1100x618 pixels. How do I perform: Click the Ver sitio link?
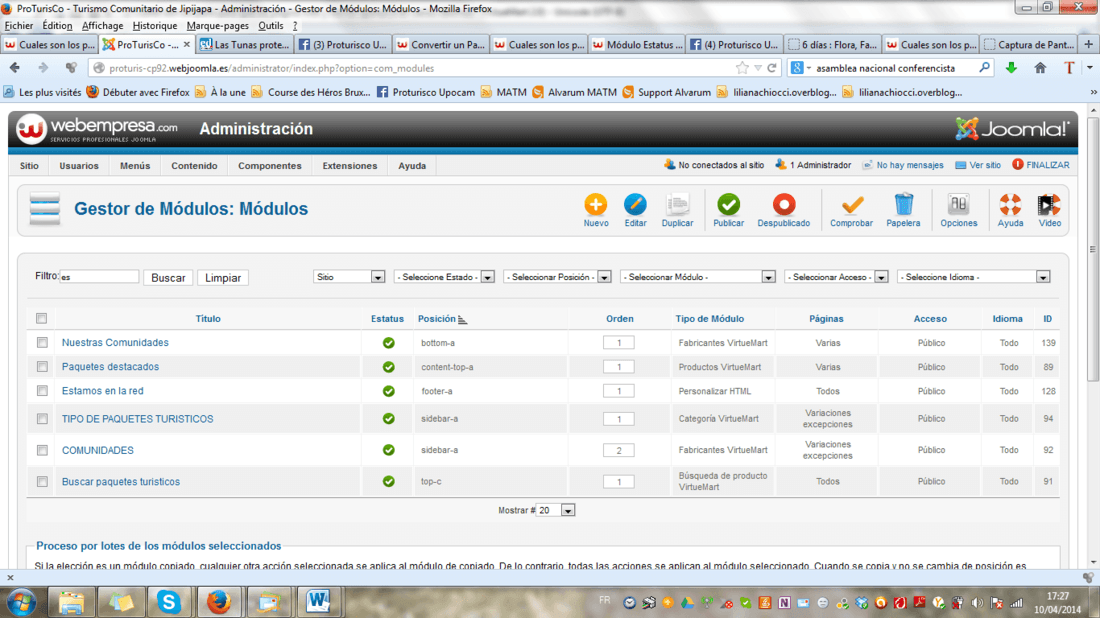(978, 165)
